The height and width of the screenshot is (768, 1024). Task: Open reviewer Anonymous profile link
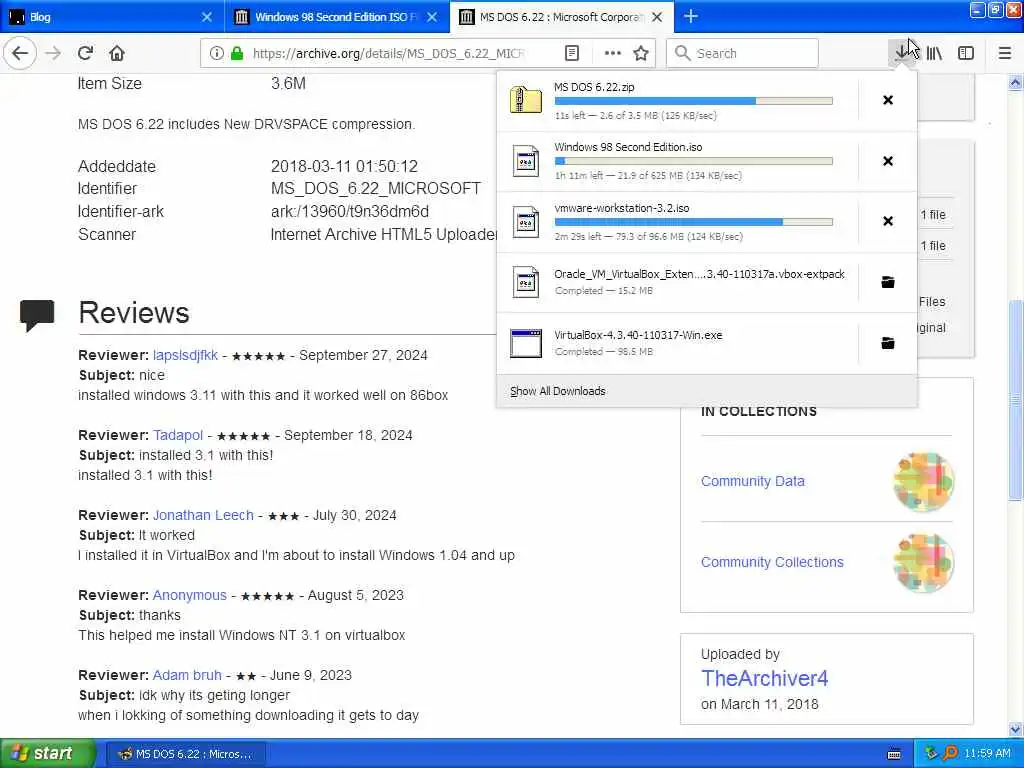pyautogui.click(x=189, y=595)
